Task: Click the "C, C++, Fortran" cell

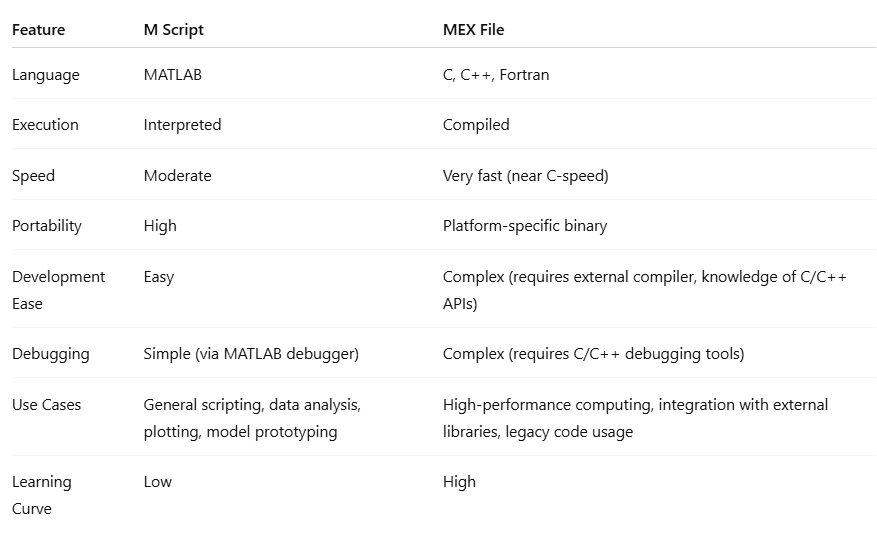Action: 496,75
